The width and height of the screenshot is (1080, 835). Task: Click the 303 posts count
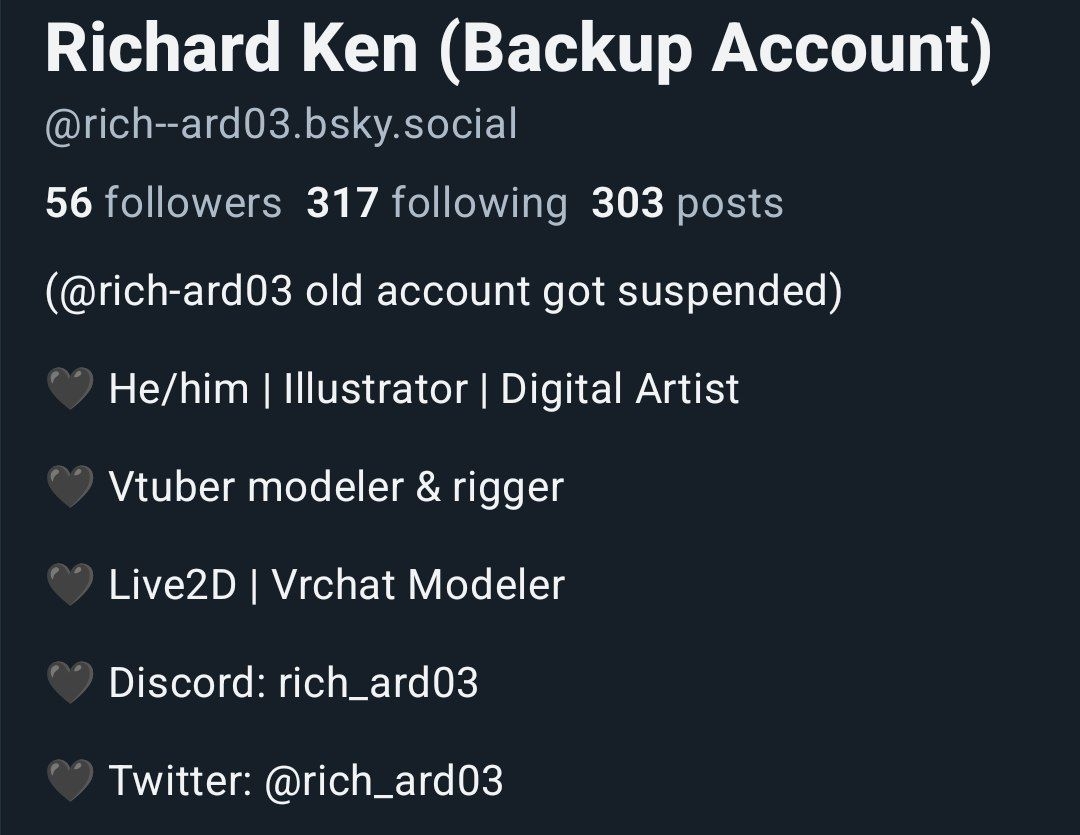687,203
